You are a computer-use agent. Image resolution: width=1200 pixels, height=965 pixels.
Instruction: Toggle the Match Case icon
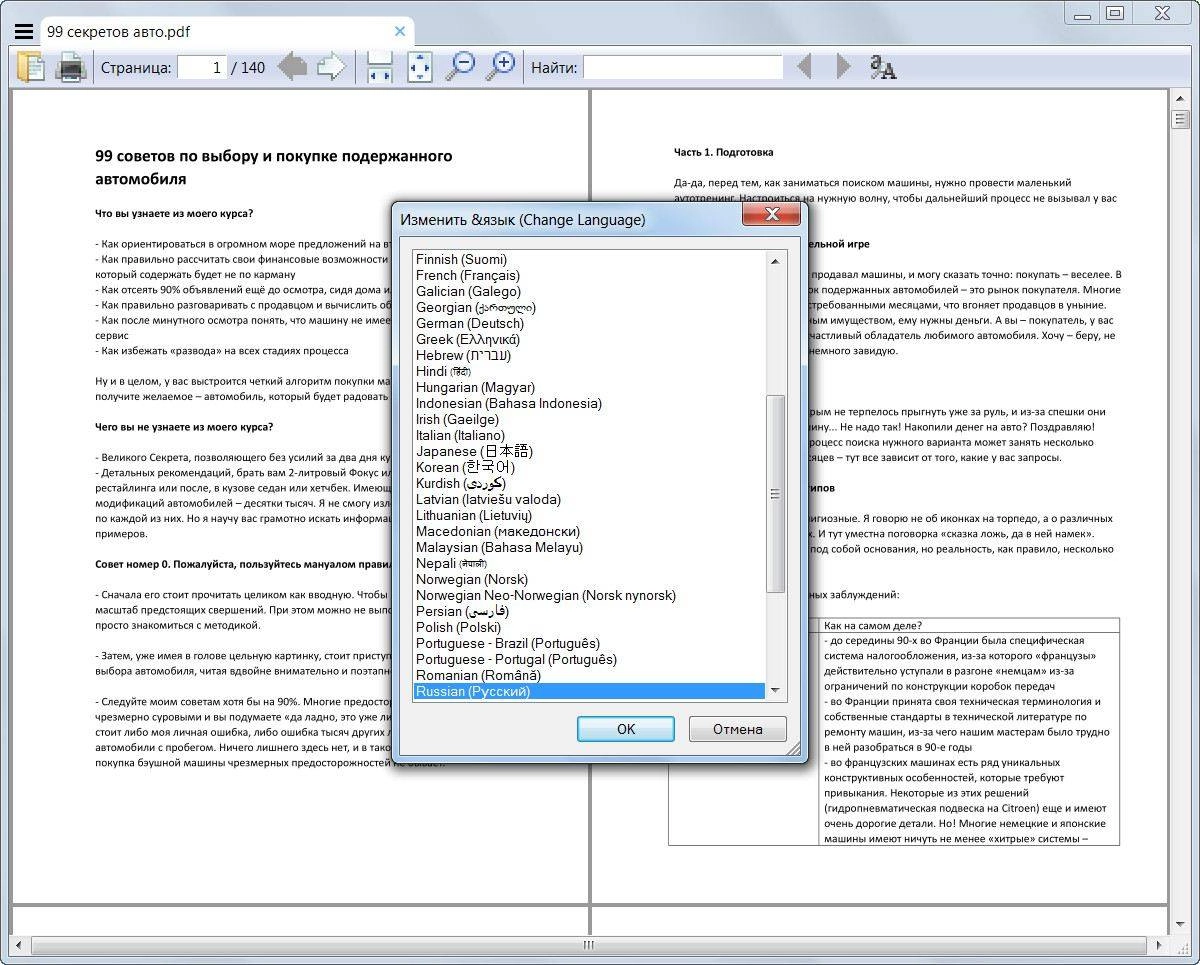point(883,67)
